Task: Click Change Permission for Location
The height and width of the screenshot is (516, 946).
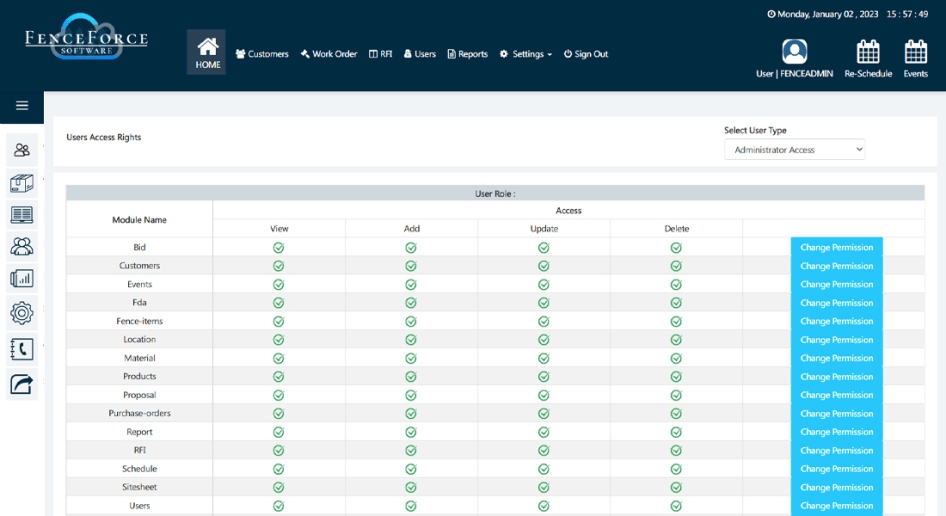Action: [x=837, y=340]
